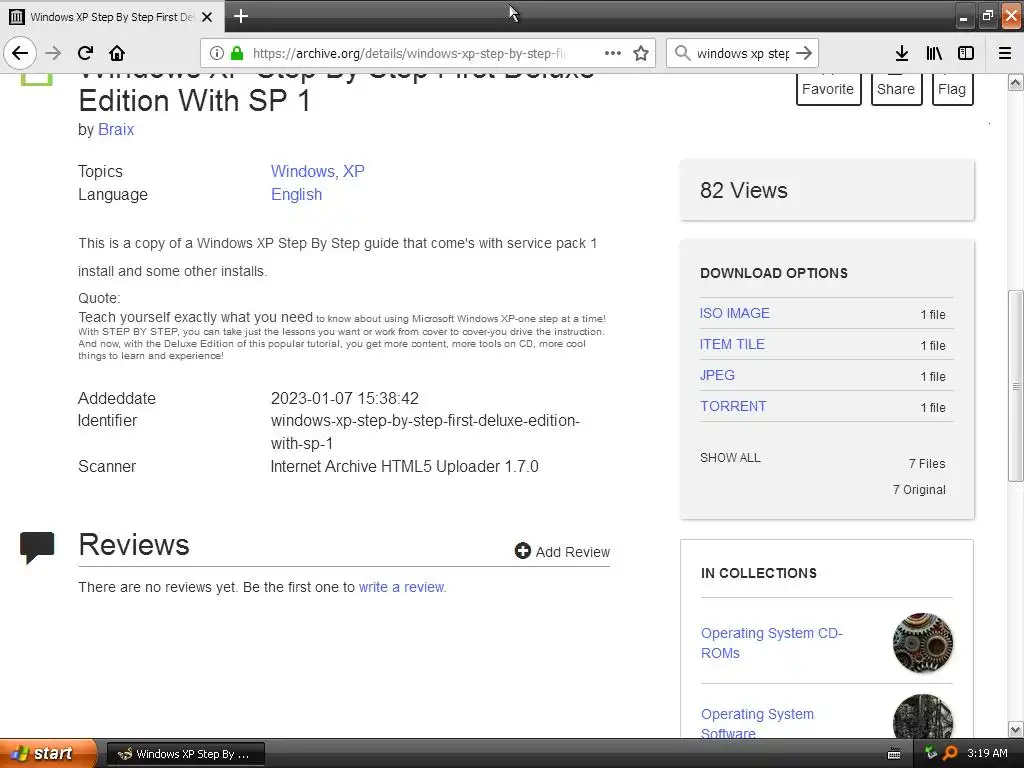This screenshot has height=768, width=1024.
Task: Download the ISO IMAGE file
Action: (735, 313)
